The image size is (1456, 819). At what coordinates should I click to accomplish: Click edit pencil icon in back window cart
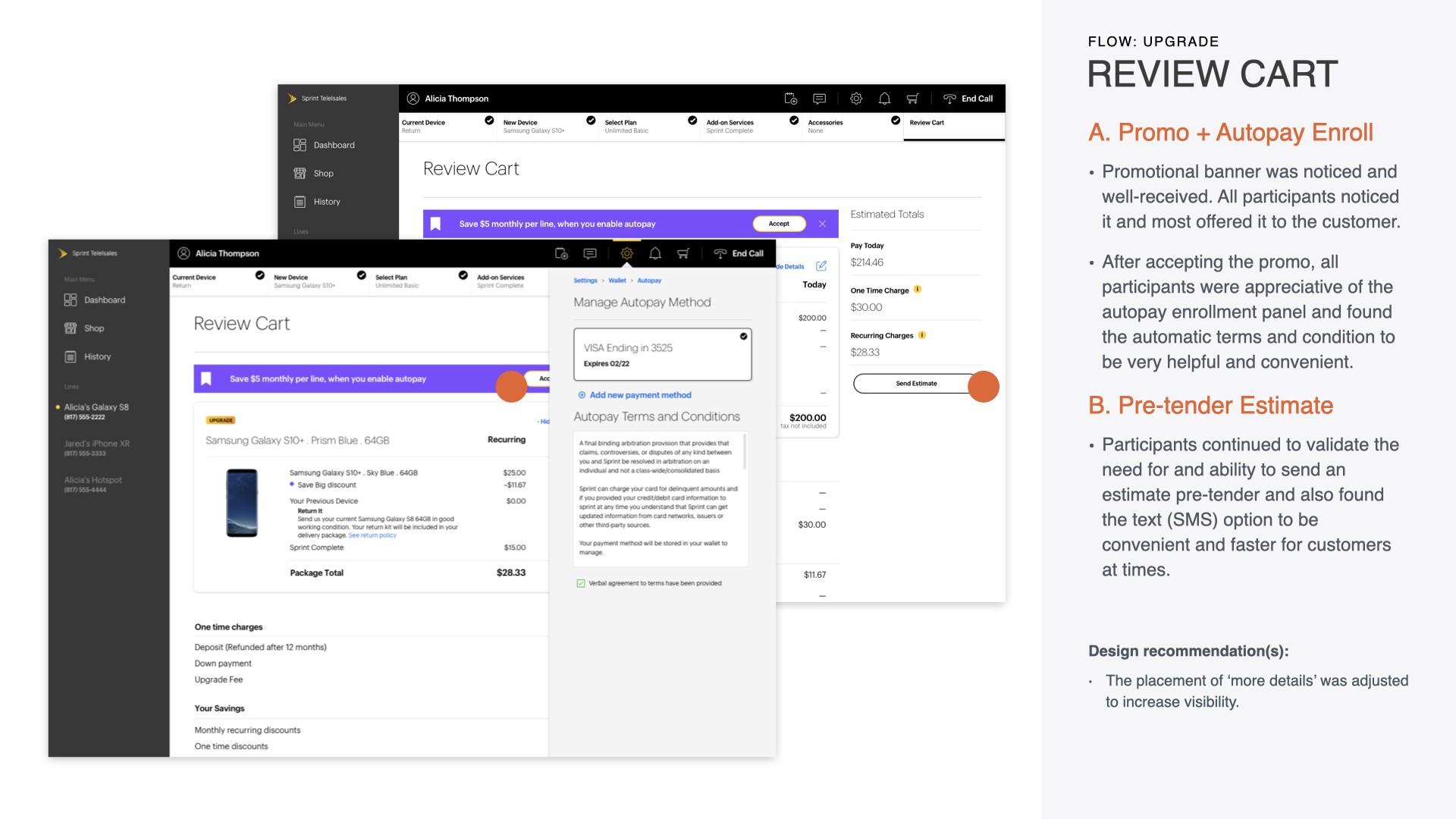point(821,266)
